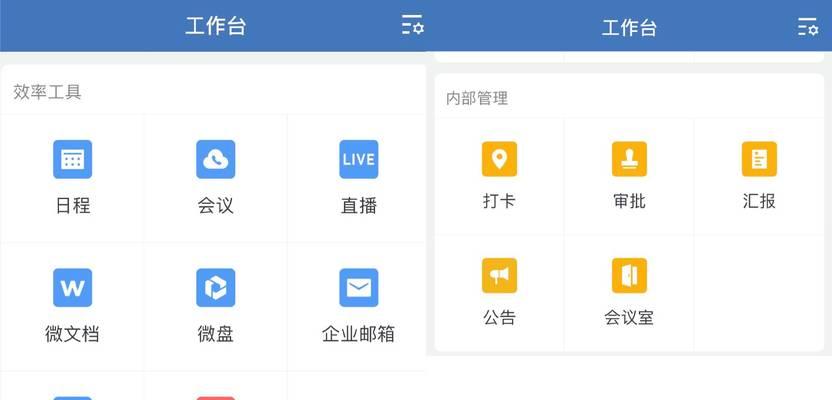The height and width of the screenshot is (400, 832).
Task: Select the 公告 label
Action: pyautogui.click(x=499, y=318)
